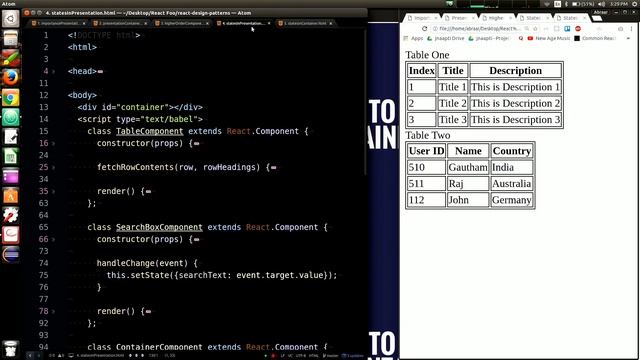640x360 pixels.
Task: Click the TableComponent class name in code
Action: [x=149, y=131]
